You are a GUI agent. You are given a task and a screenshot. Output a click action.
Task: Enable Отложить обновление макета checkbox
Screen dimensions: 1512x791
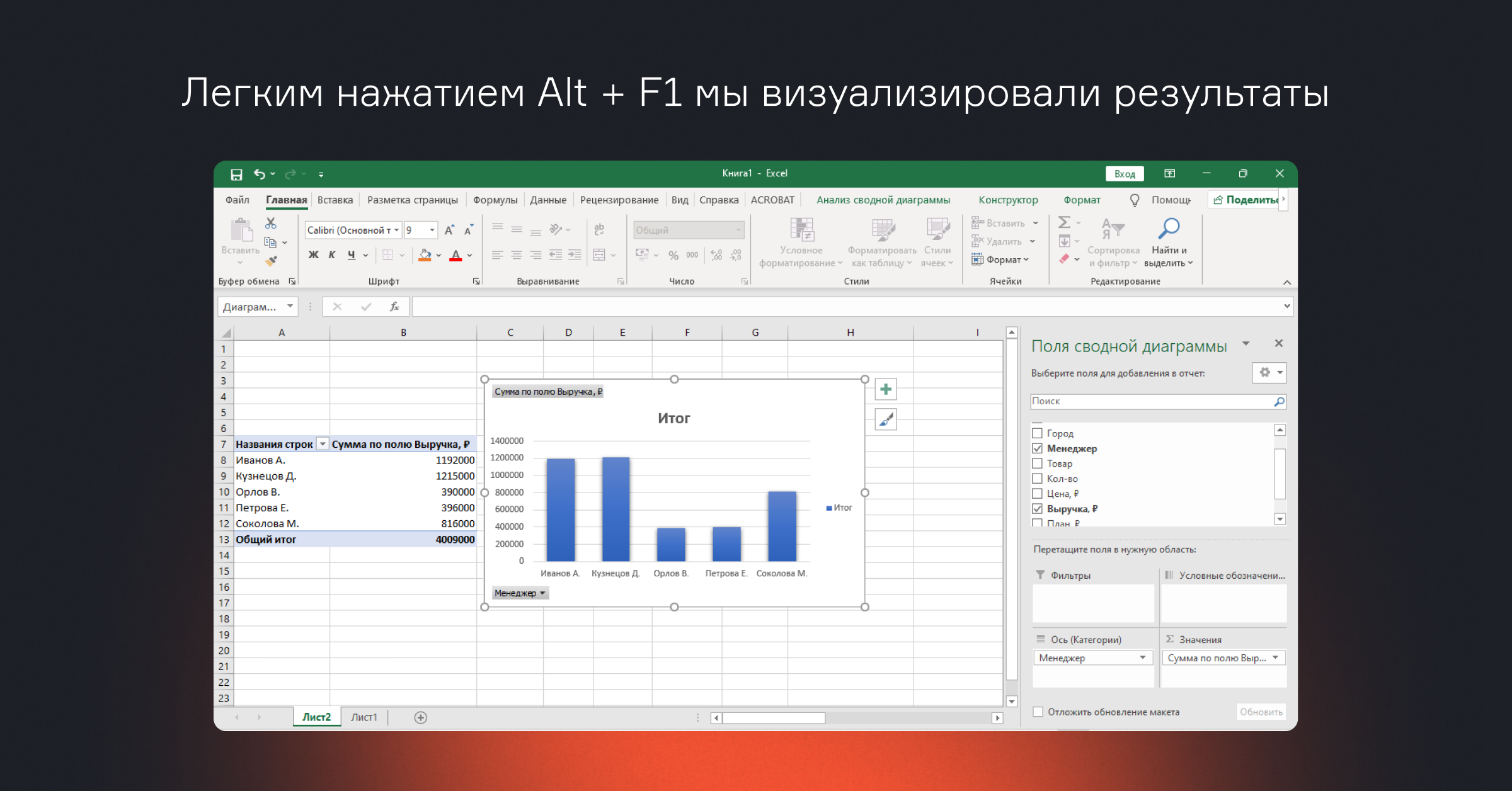(x=1038, y=712)
